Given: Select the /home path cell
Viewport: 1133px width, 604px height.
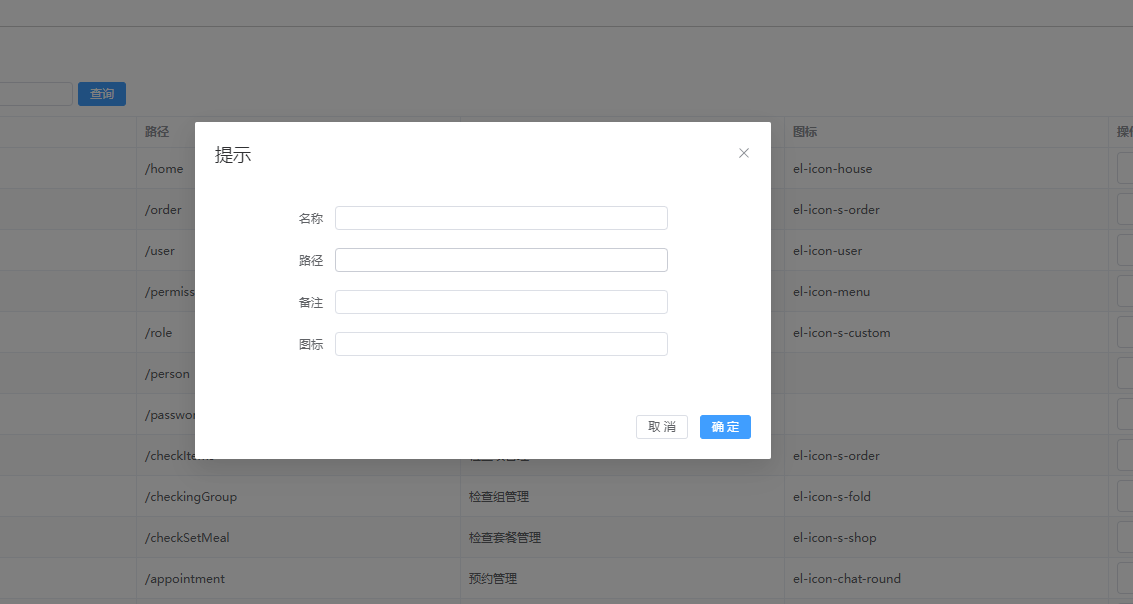Looking at the screenshot, I should point(165,169).
